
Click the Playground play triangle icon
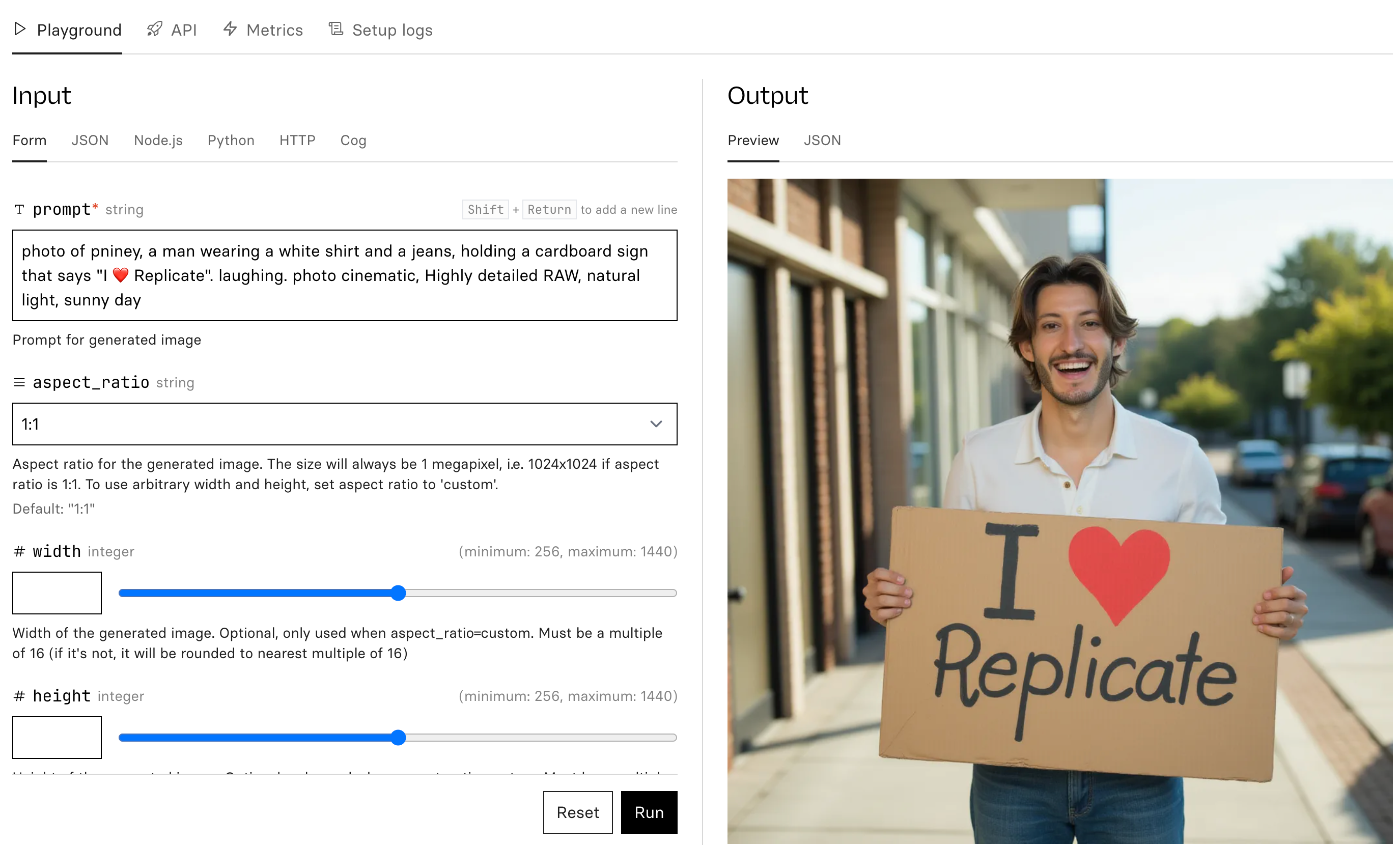point(20,29)
